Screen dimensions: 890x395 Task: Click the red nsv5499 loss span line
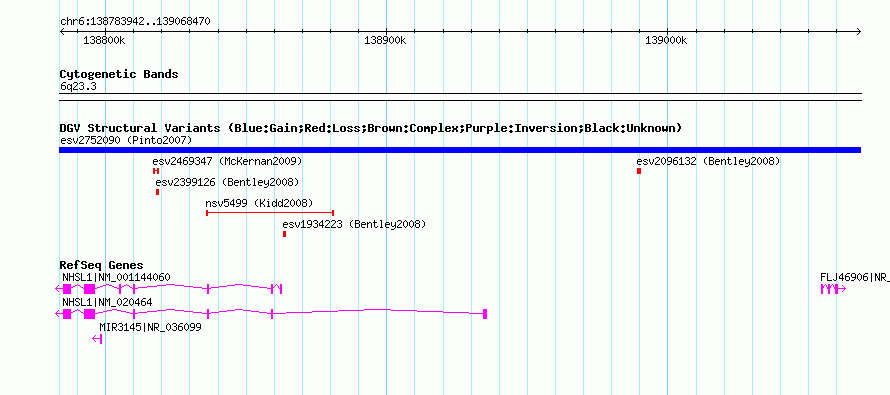pyautogui.click(x=270, y=213)
